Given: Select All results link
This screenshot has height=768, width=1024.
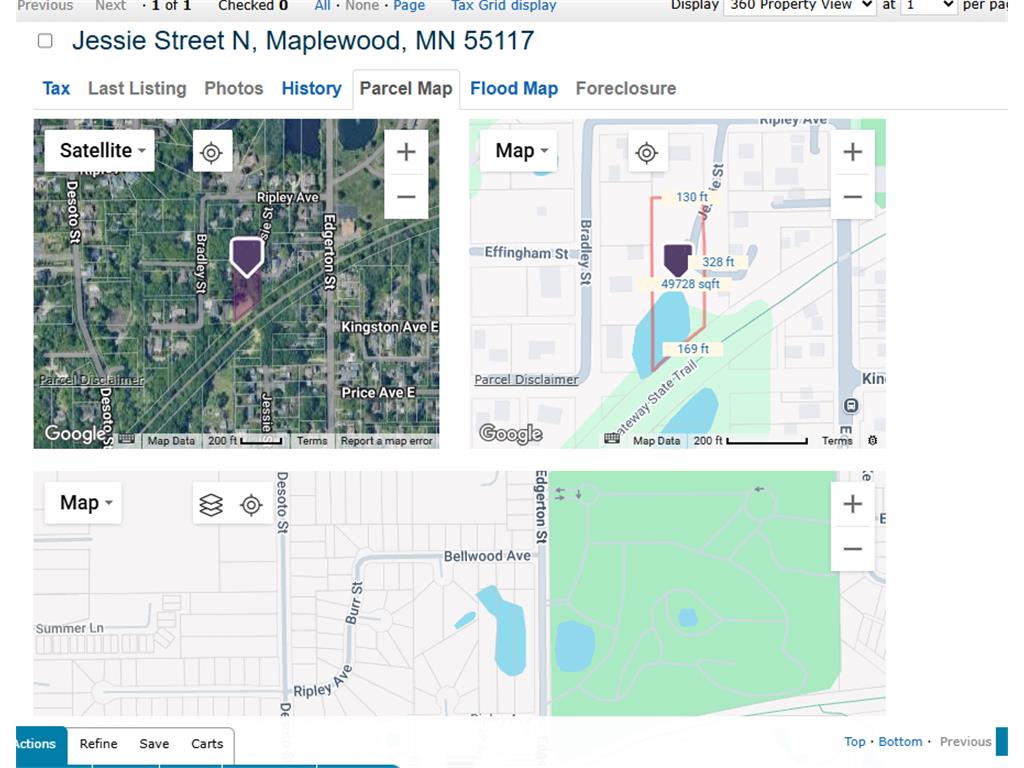Looking at the screenshot, I should [322, 6].
